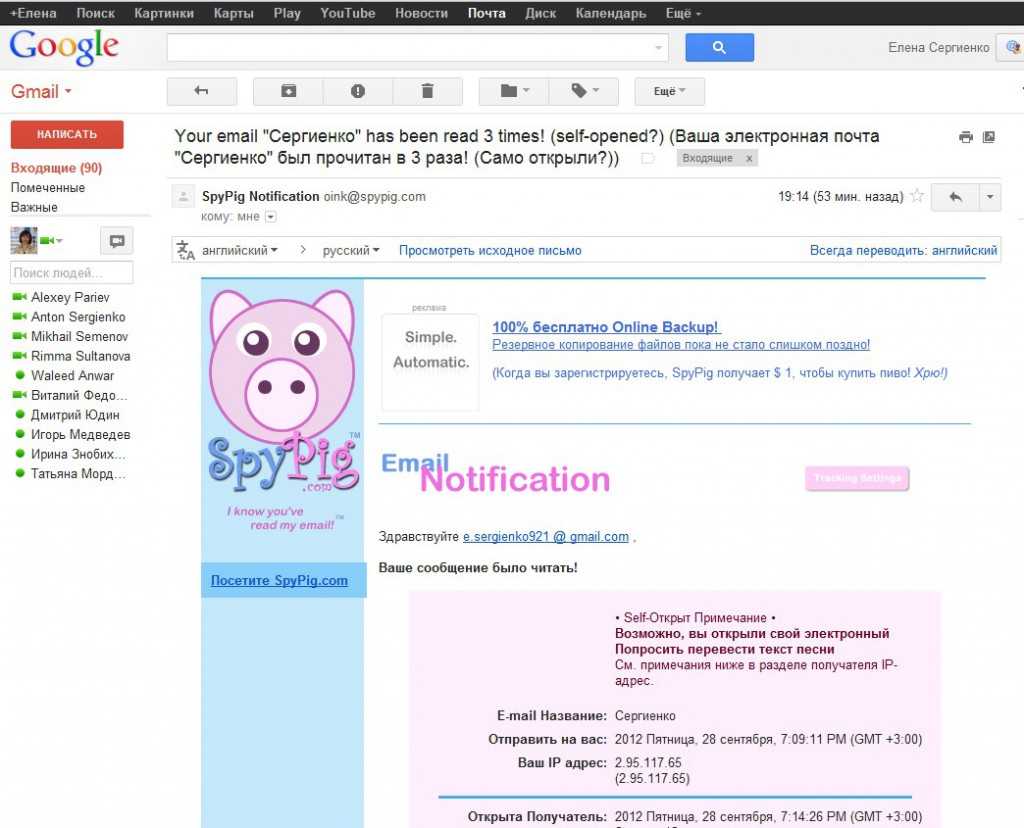Open the Move to folder dropdown
The image size is (1024, 828).
click(x=514, y=91)
